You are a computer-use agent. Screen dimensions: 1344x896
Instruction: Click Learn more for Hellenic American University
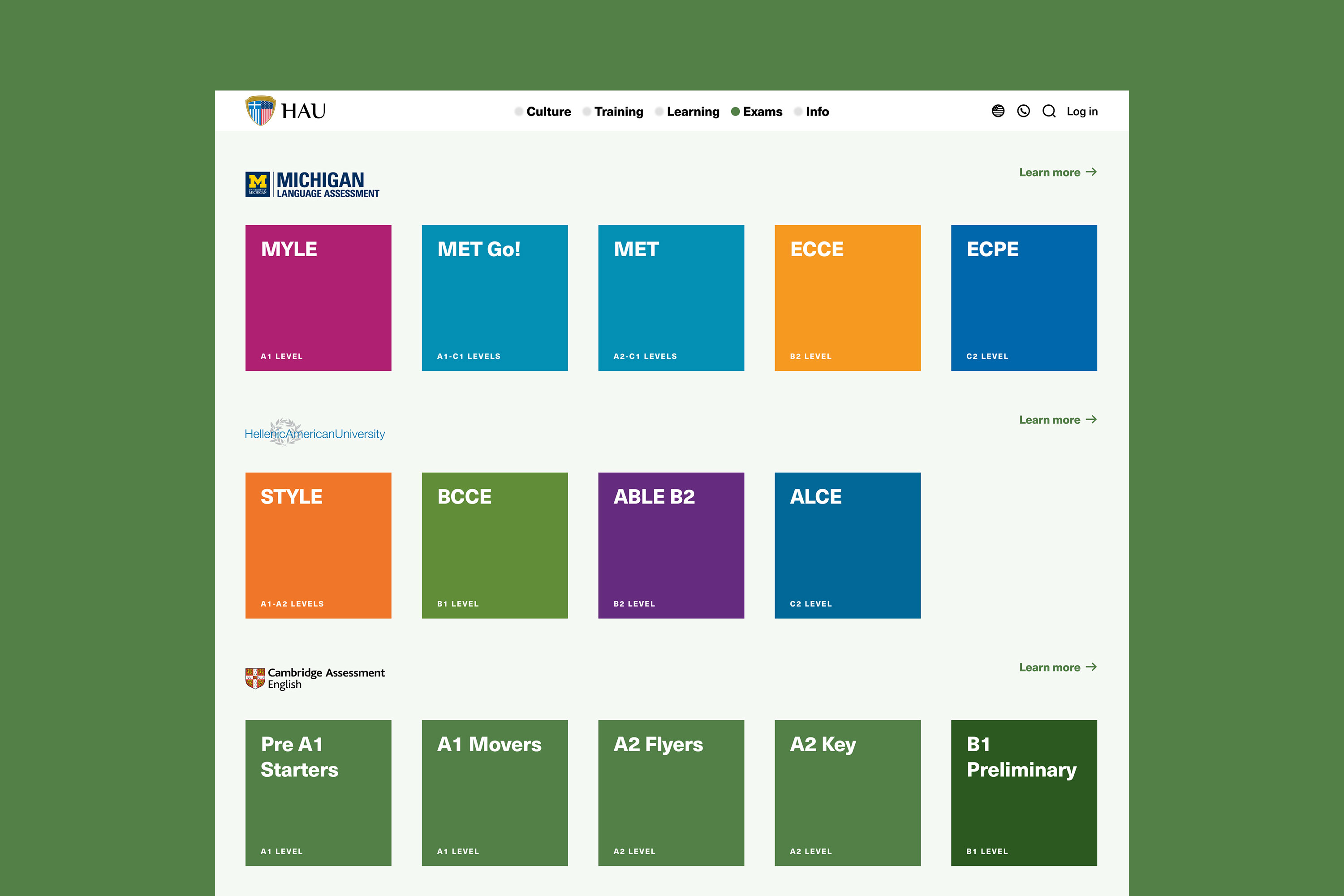[x=1058, y=419]
